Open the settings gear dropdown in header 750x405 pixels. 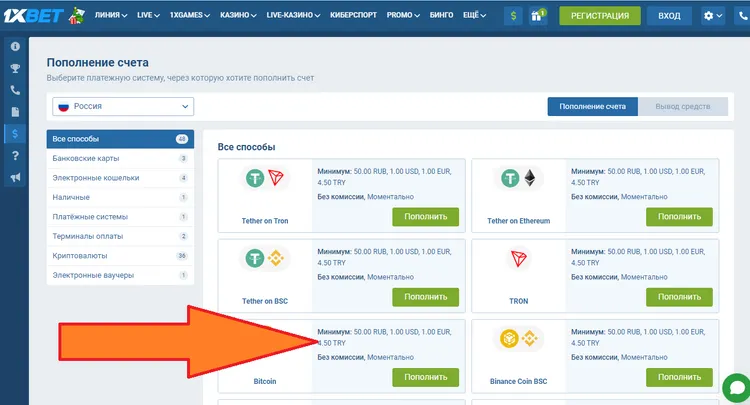coord(714,16)
